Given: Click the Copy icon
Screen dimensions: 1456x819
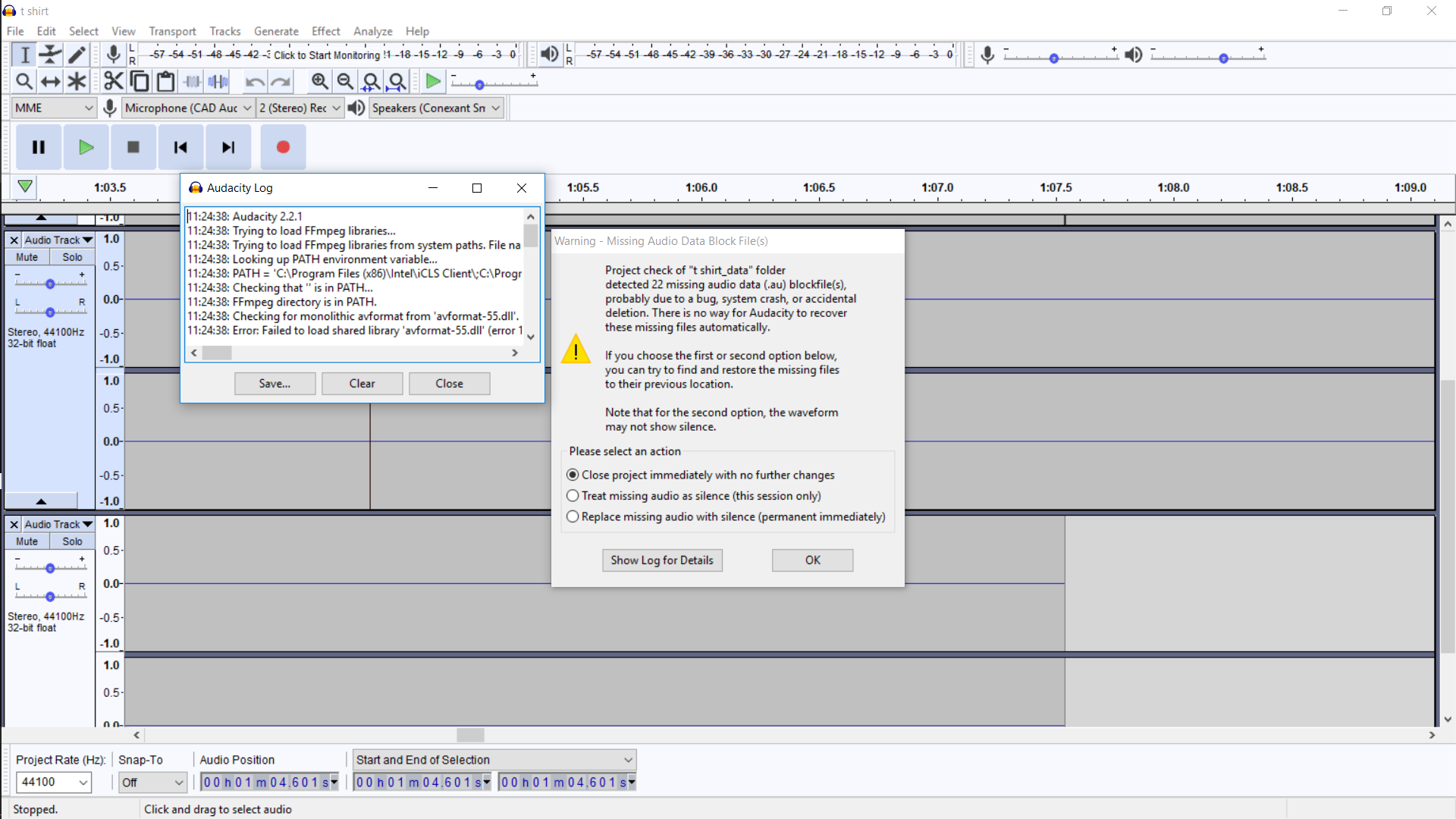Looking at the screenshot, I should click(140, 81).
